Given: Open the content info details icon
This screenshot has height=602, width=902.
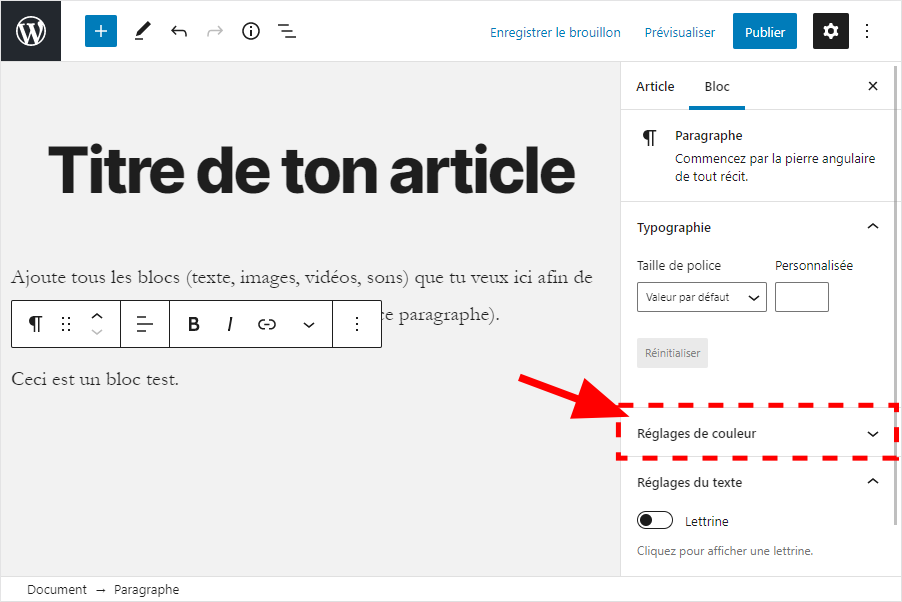Looking at the screenshot, I should [251, 31].
